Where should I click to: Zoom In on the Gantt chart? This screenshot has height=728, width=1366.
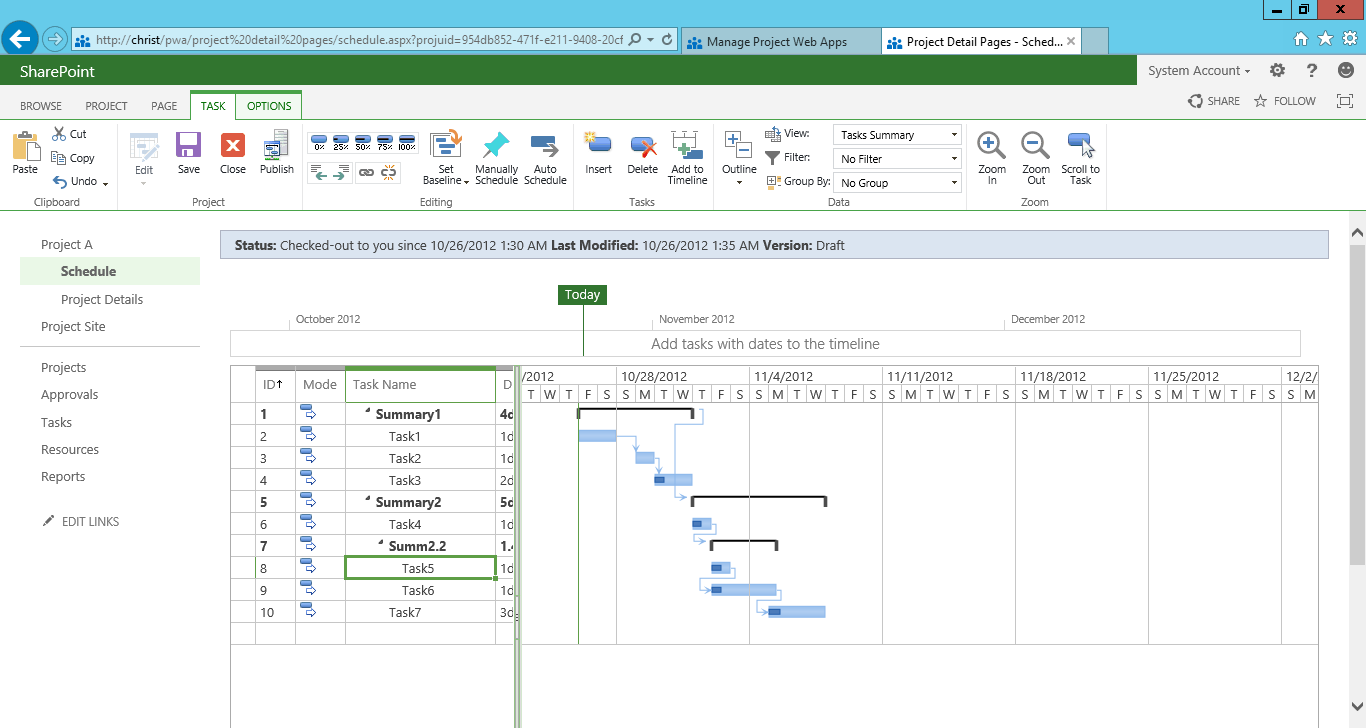(992, 146)
